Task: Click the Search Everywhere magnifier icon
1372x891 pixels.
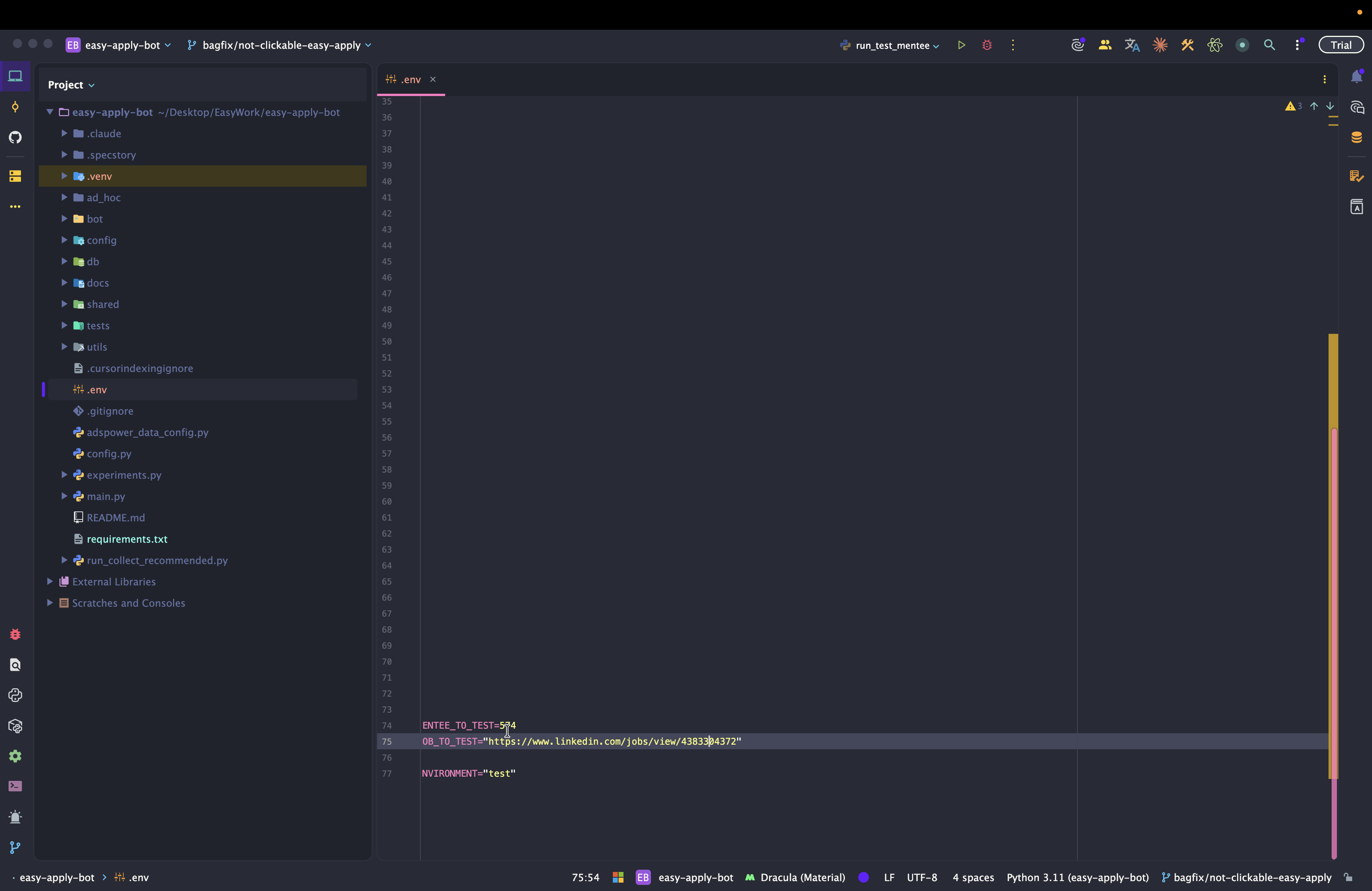Action: (1269, 45)
